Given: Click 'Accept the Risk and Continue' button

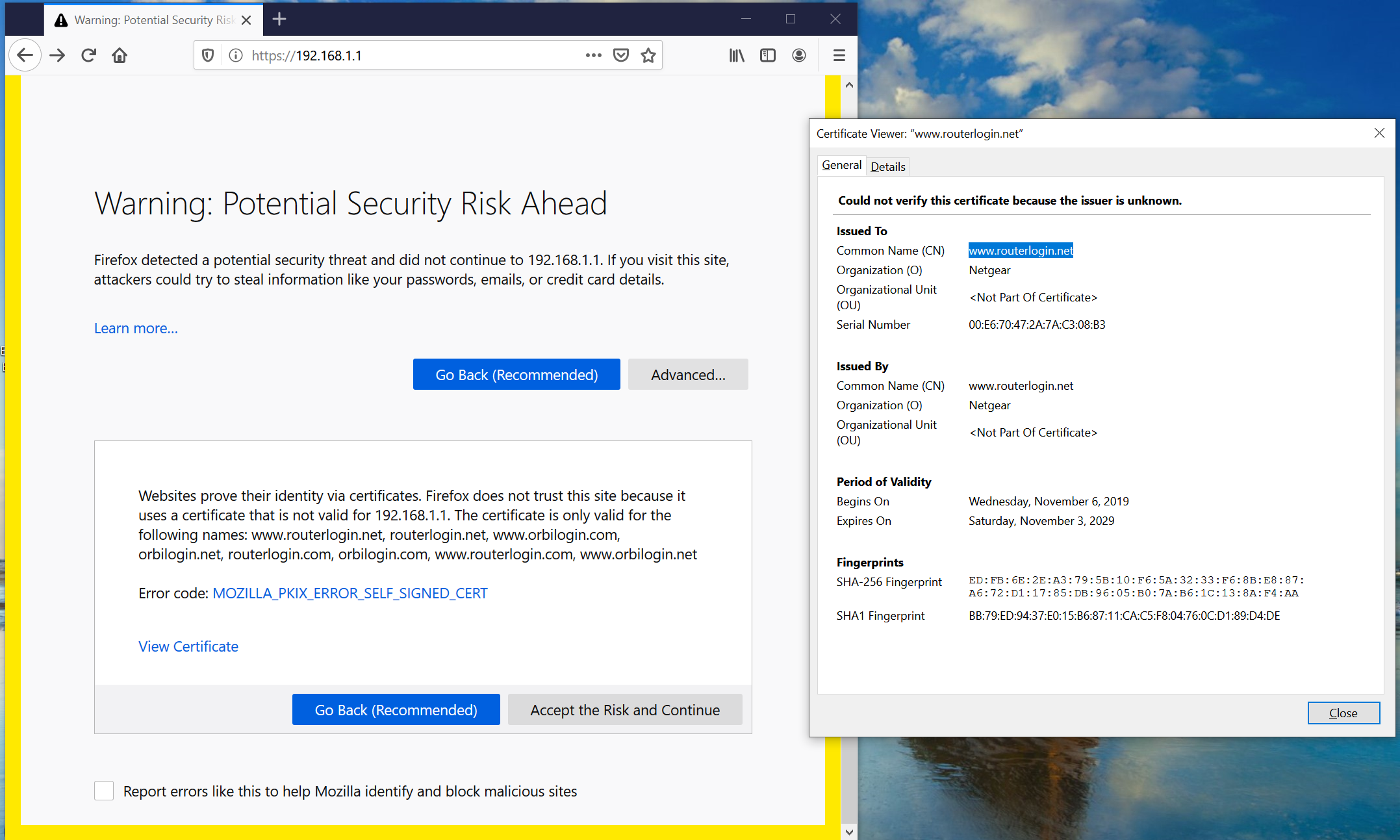Looking at the screenshot, I should [x=625, y=709].
